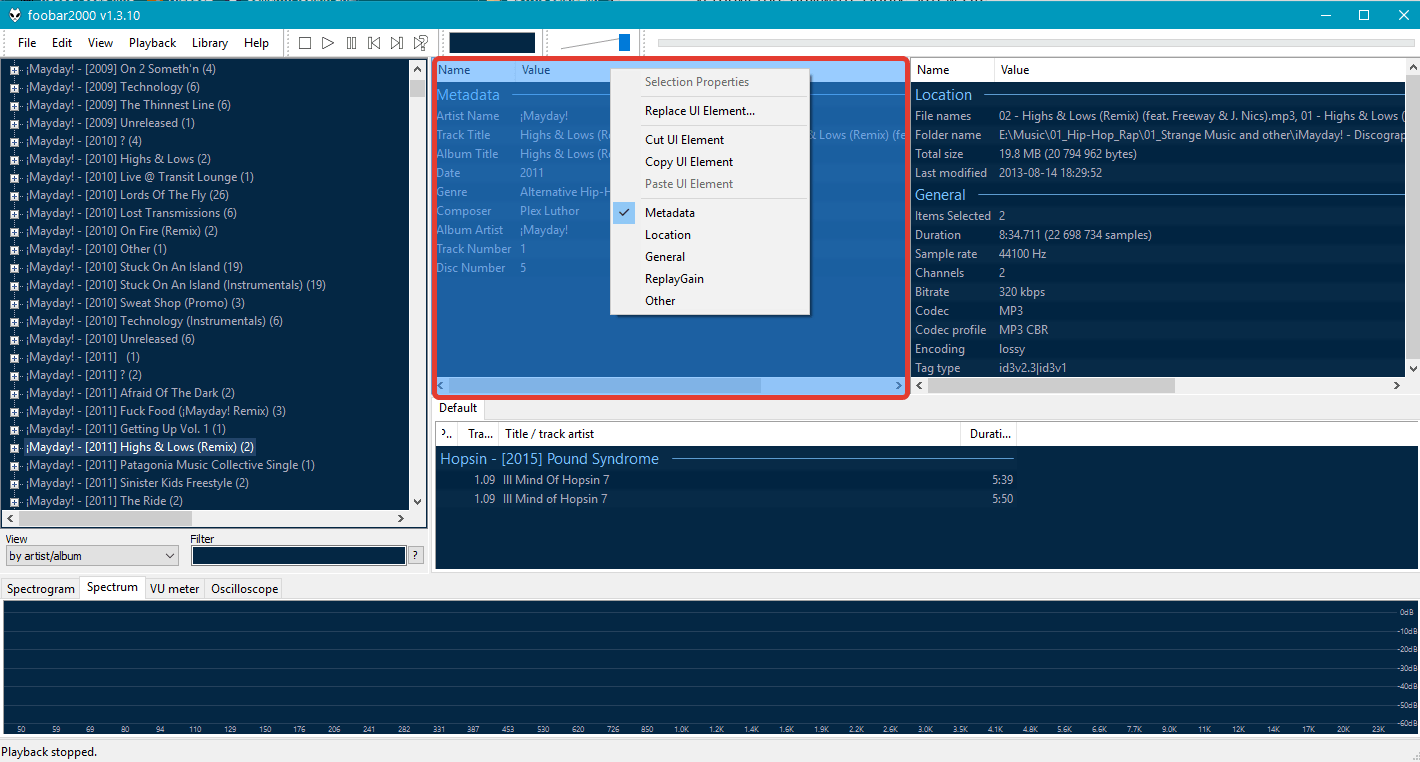Viewport: 1420px width, 762px height.
Task: Open the File menu
Action: pos(27,43)
